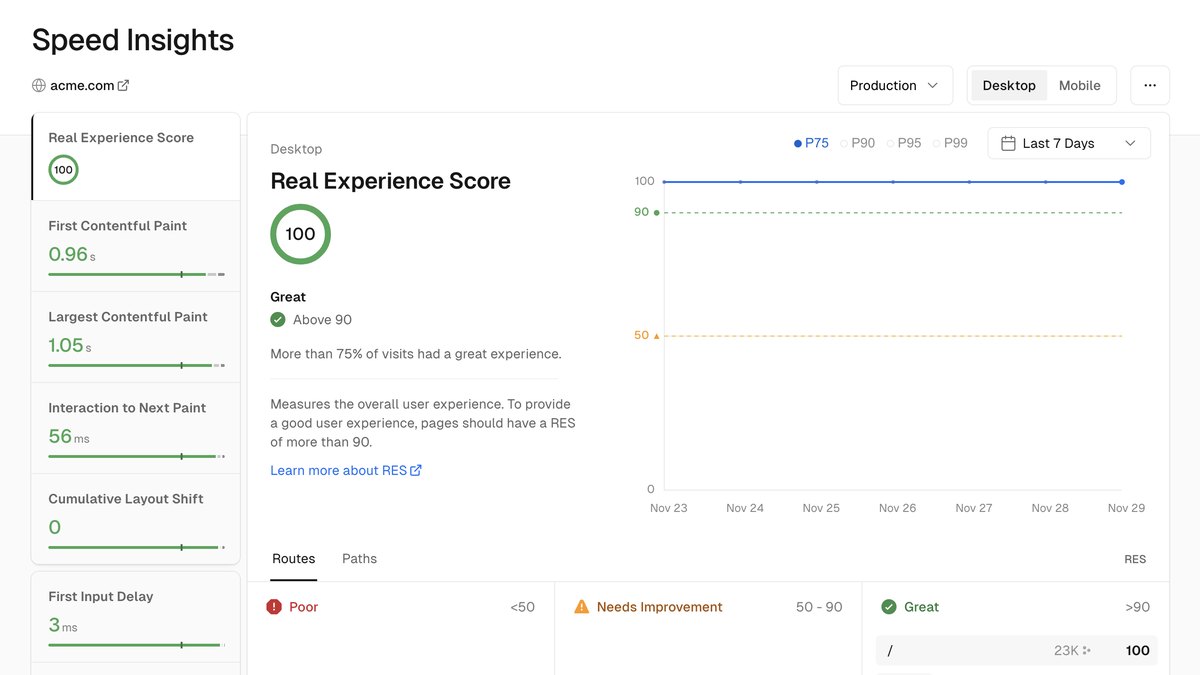The height and width of the screenshot is (675, 1200).
Task: Switch to the Routes tab
Action: click(x=294, y=559)
